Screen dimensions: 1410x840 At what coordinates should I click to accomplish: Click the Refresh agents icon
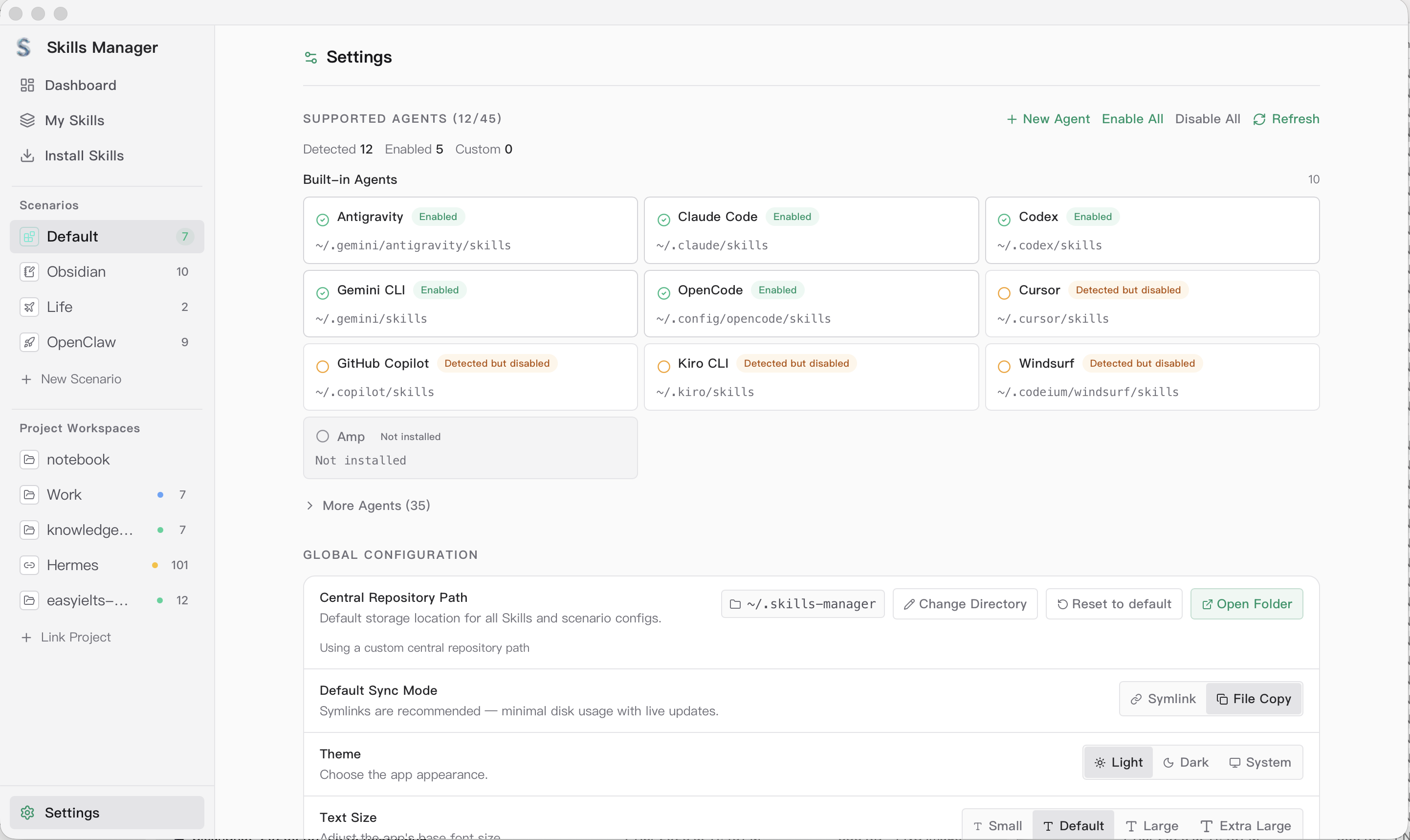click(x=1259, y=119)
